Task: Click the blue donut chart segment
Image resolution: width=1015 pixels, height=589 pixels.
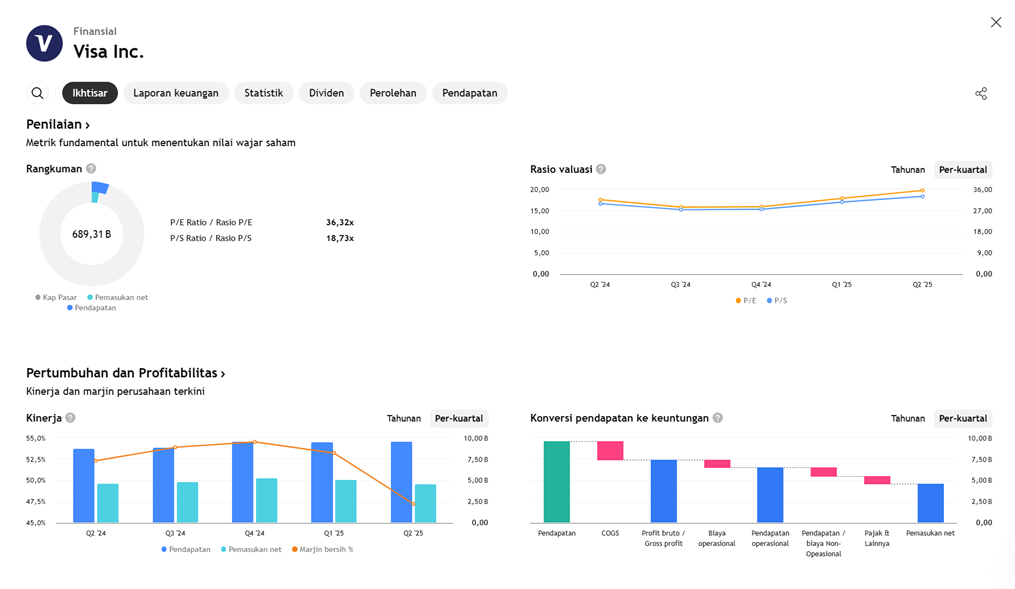Action: click(100, 188)
